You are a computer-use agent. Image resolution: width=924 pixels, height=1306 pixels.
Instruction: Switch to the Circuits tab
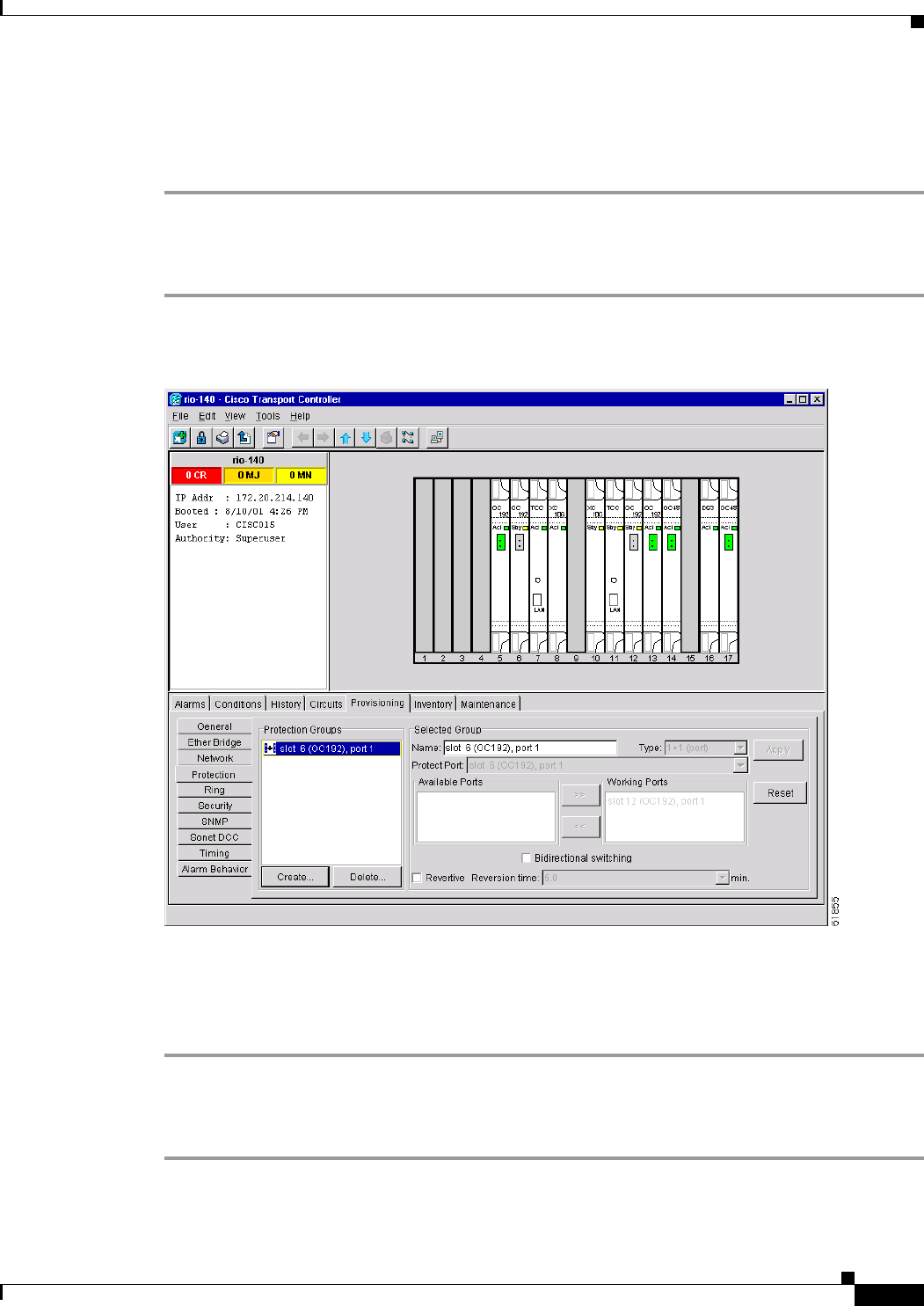click(x=326, y=704)
